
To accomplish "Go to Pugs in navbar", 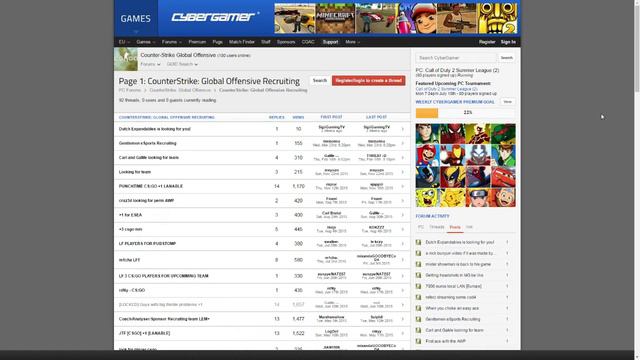I will click(218, 42).
